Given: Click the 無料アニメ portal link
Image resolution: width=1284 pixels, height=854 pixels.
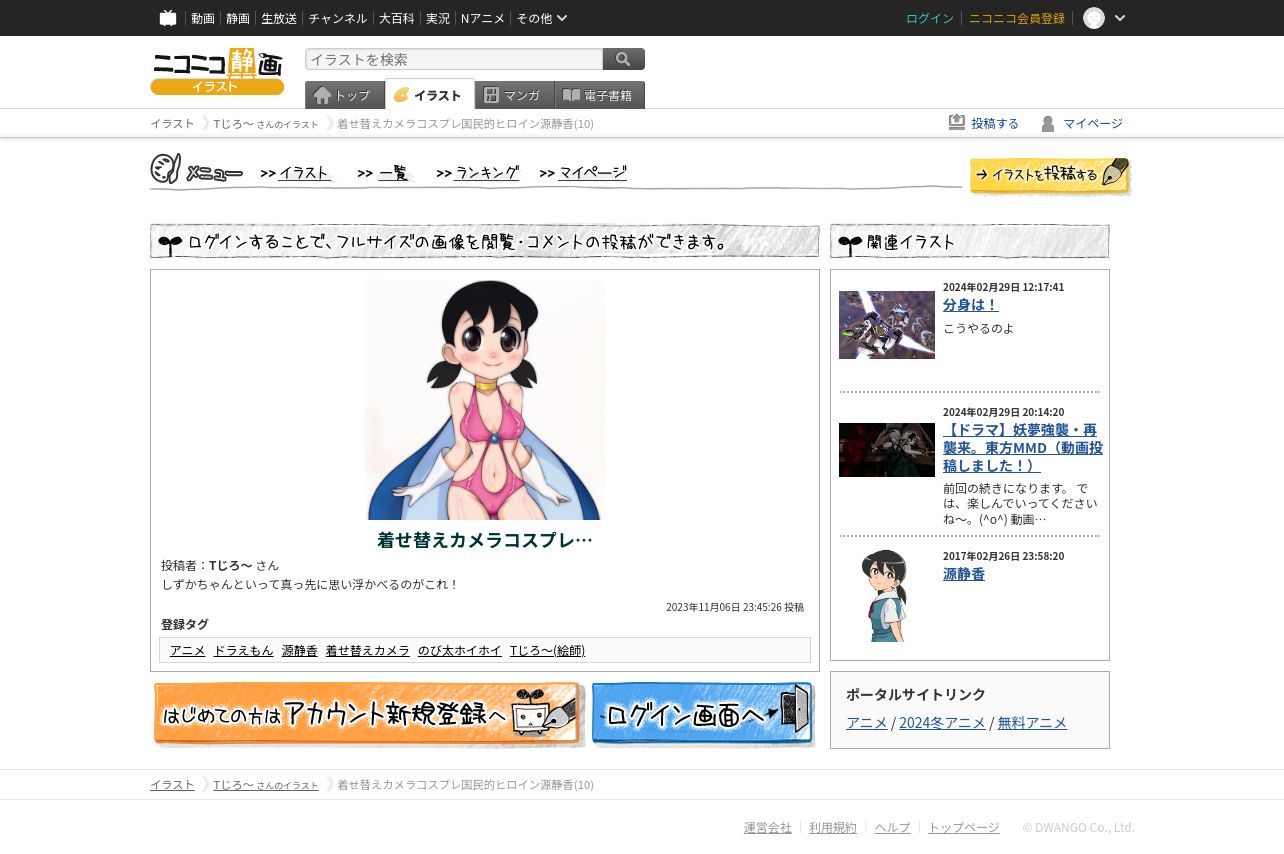Looking at the screenshot, I should click(1032, 722).
